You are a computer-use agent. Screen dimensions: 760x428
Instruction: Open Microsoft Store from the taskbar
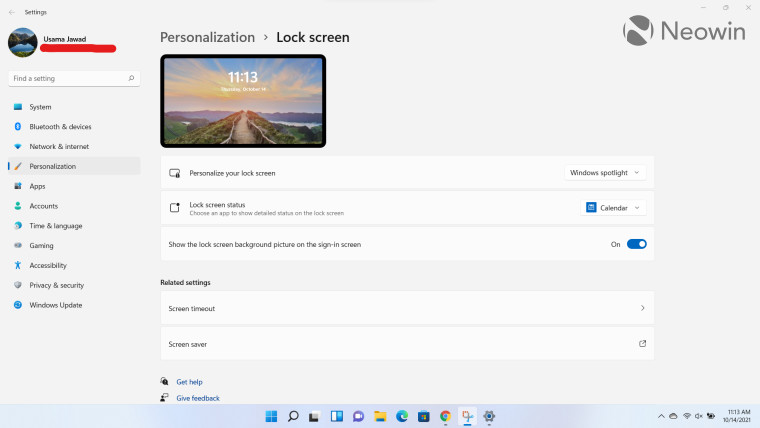[x=424, y=416]
